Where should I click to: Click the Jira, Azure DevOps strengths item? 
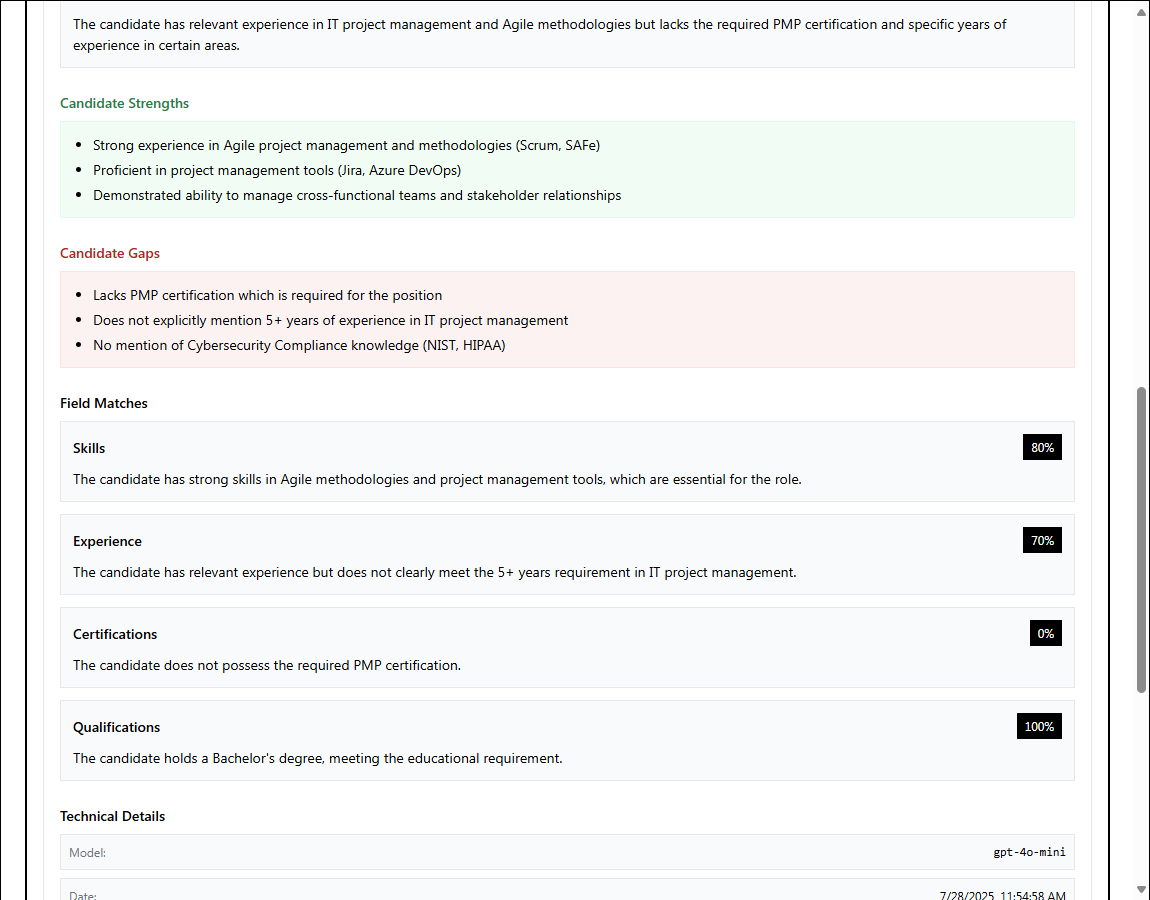(x=277, y=170)
